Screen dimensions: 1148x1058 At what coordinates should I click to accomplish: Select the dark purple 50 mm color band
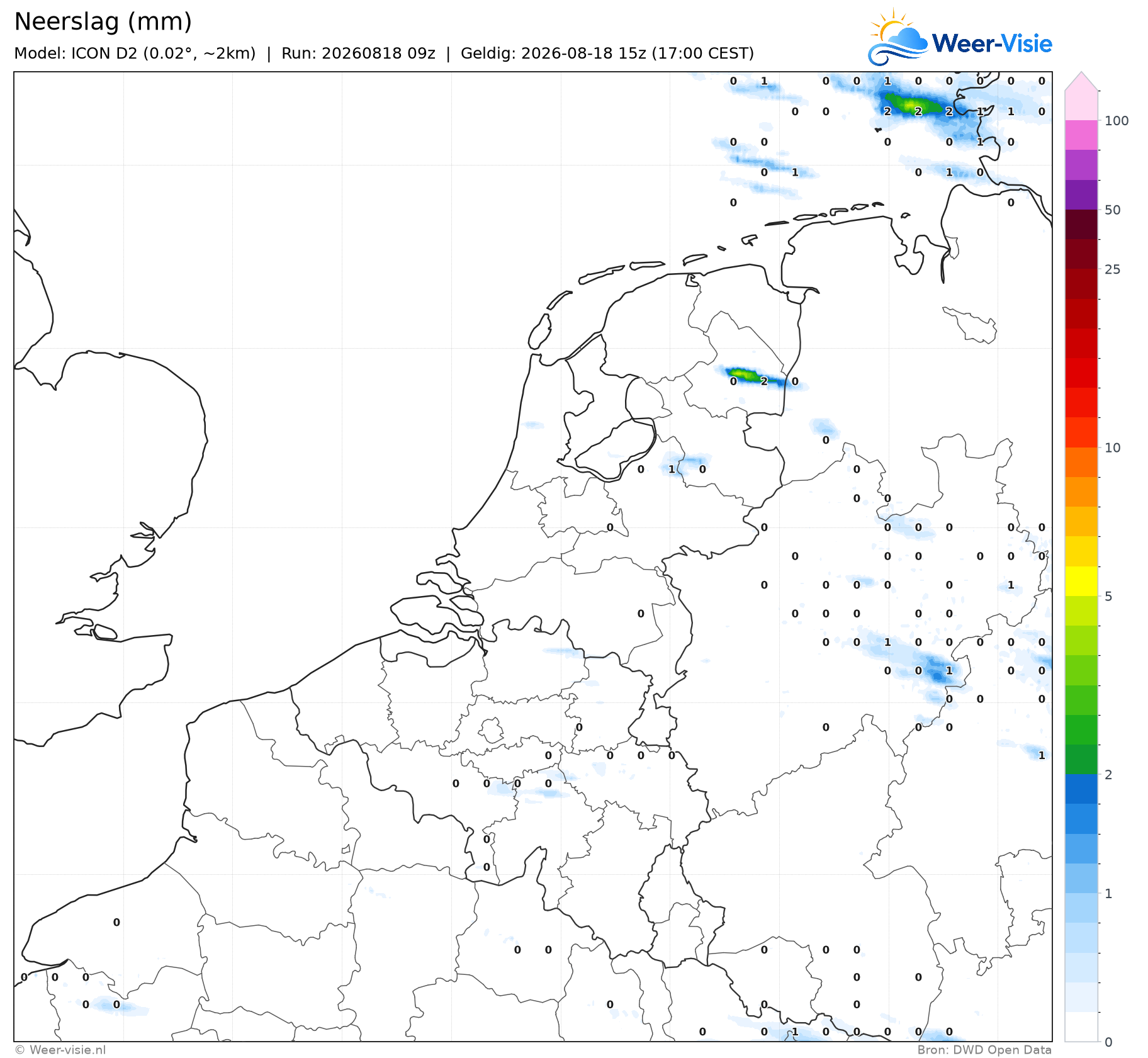click(1081, 195)
